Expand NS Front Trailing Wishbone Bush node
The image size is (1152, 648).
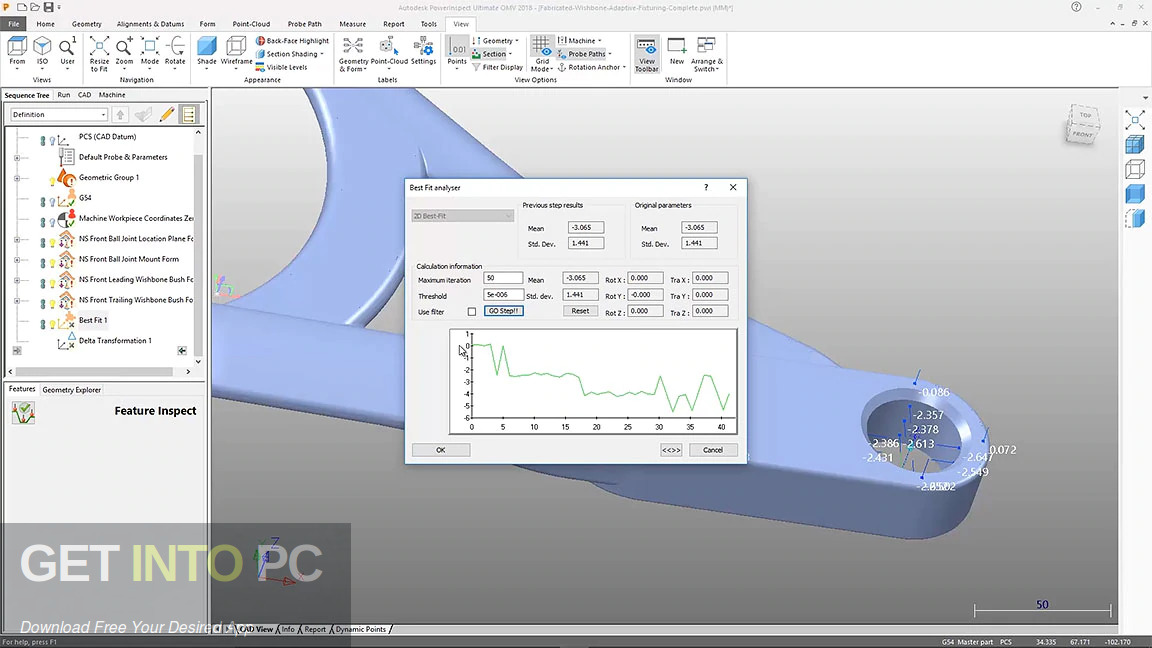(17, 300)
